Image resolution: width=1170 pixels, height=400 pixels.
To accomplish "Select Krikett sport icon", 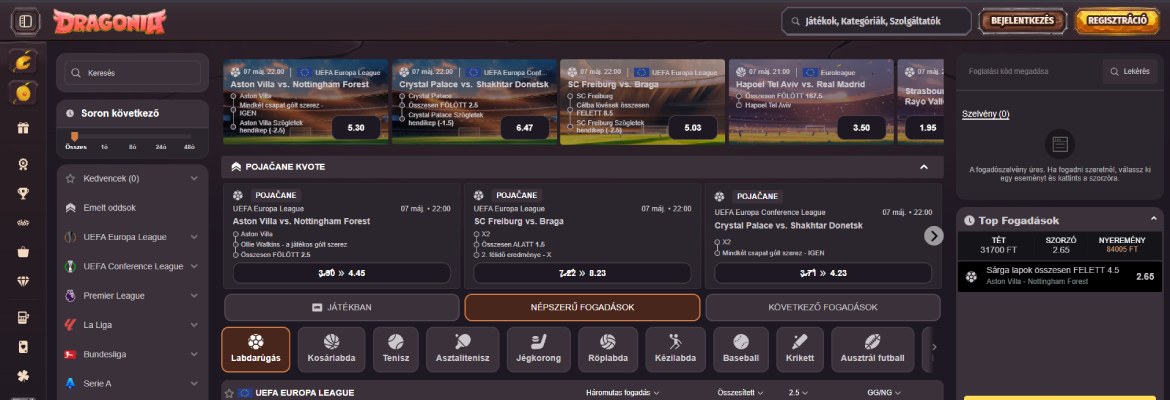I will coord(800,349).
